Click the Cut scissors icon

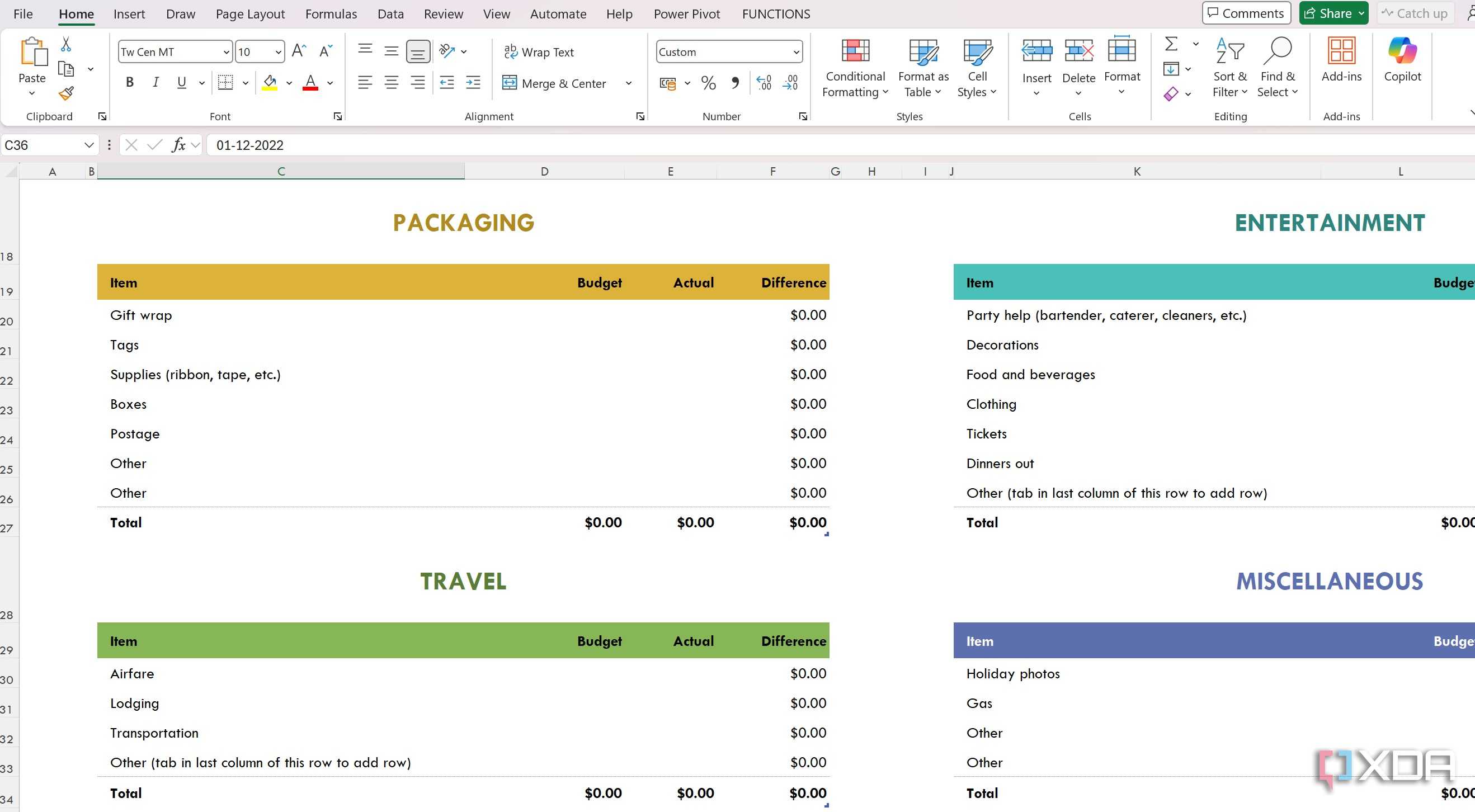66,44
